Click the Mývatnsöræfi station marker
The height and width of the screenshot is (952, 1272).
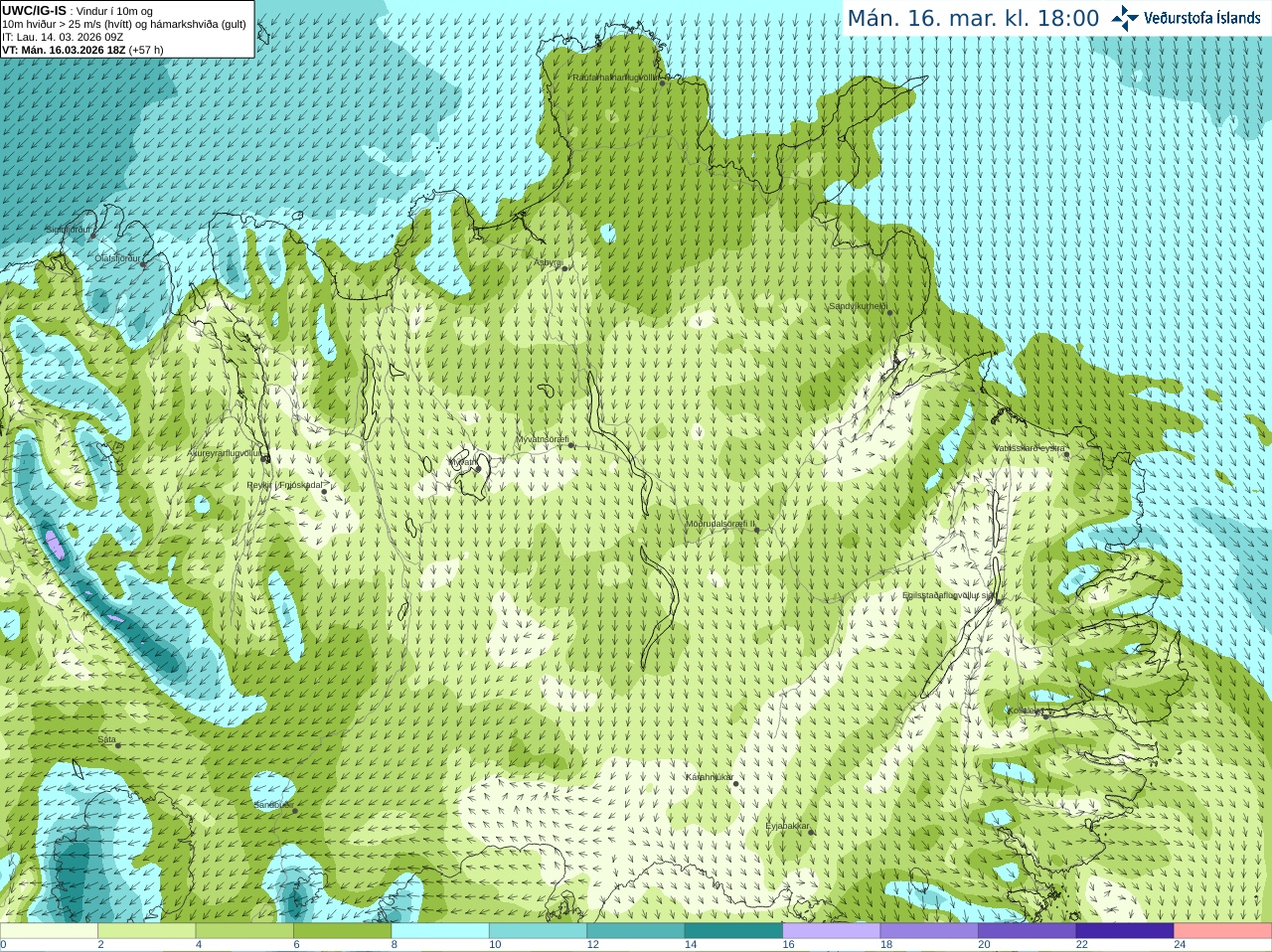pyautogui.click(x=570, y=445)
